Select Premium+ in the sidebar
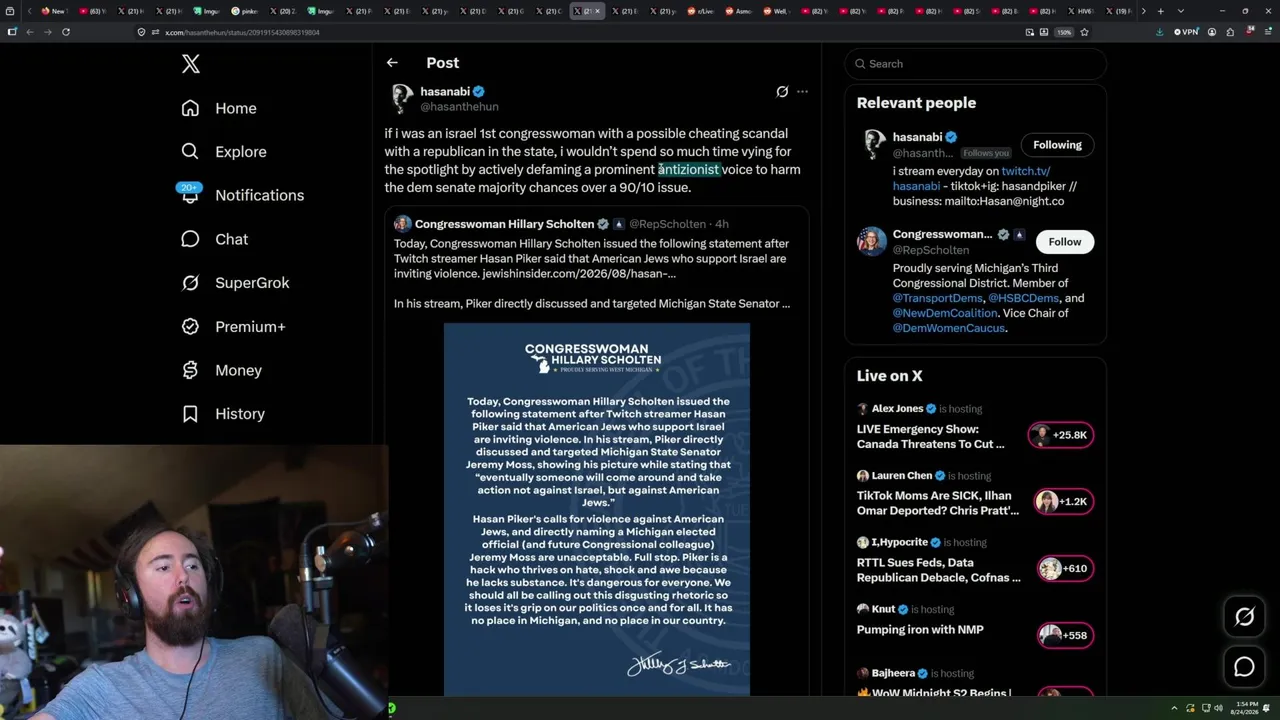 [233, 326]
